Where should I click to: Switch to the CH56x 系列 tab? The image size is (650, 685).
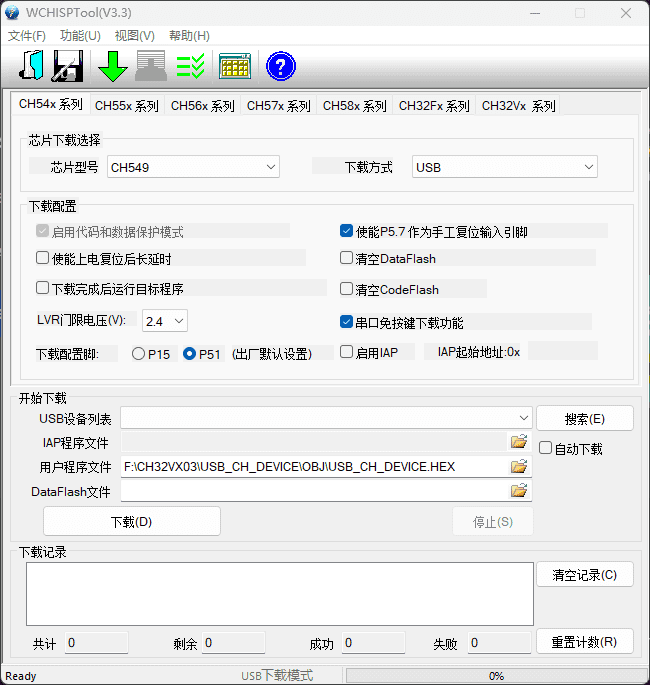(203, 106)
